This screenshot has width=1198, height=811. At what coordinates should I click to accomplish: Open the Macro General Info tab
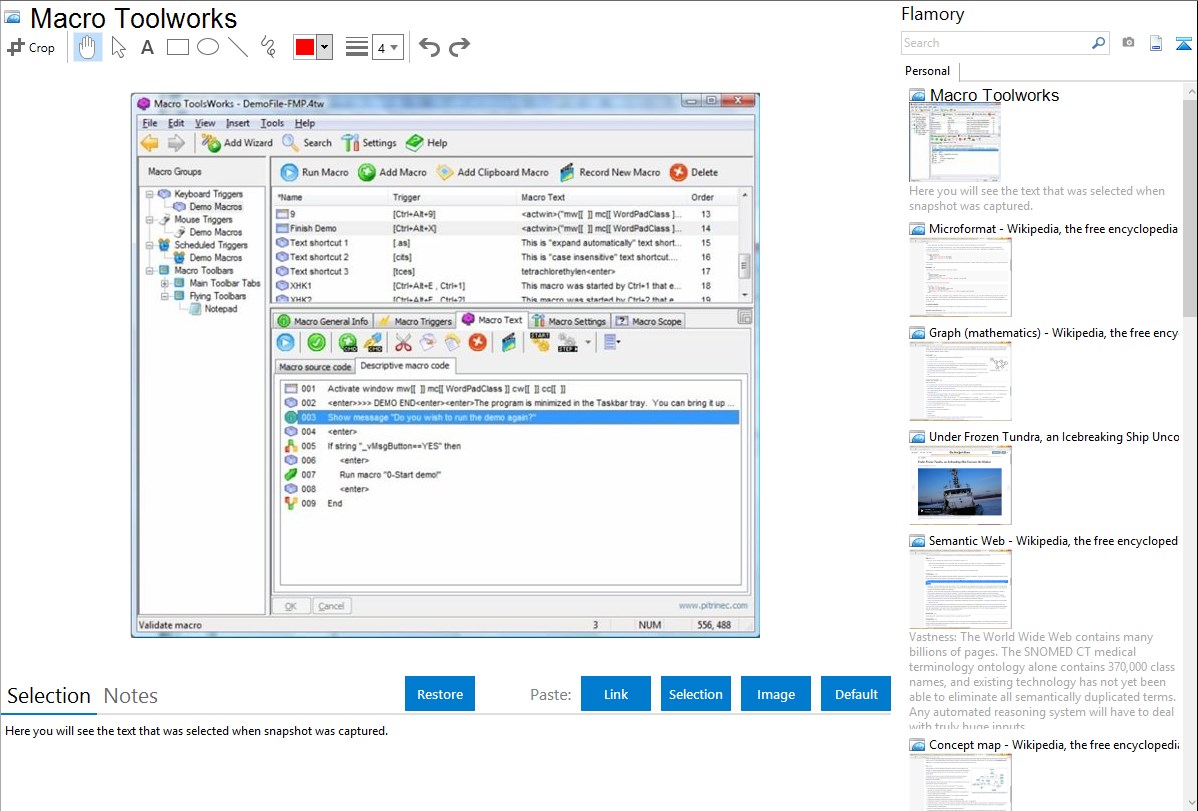point(322,321)
